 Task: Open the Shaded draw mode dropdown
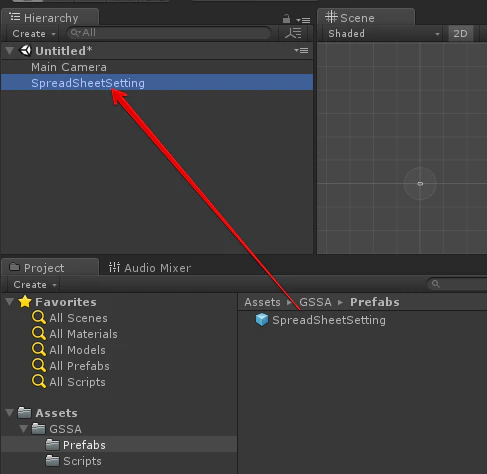(x=383, y=33)
